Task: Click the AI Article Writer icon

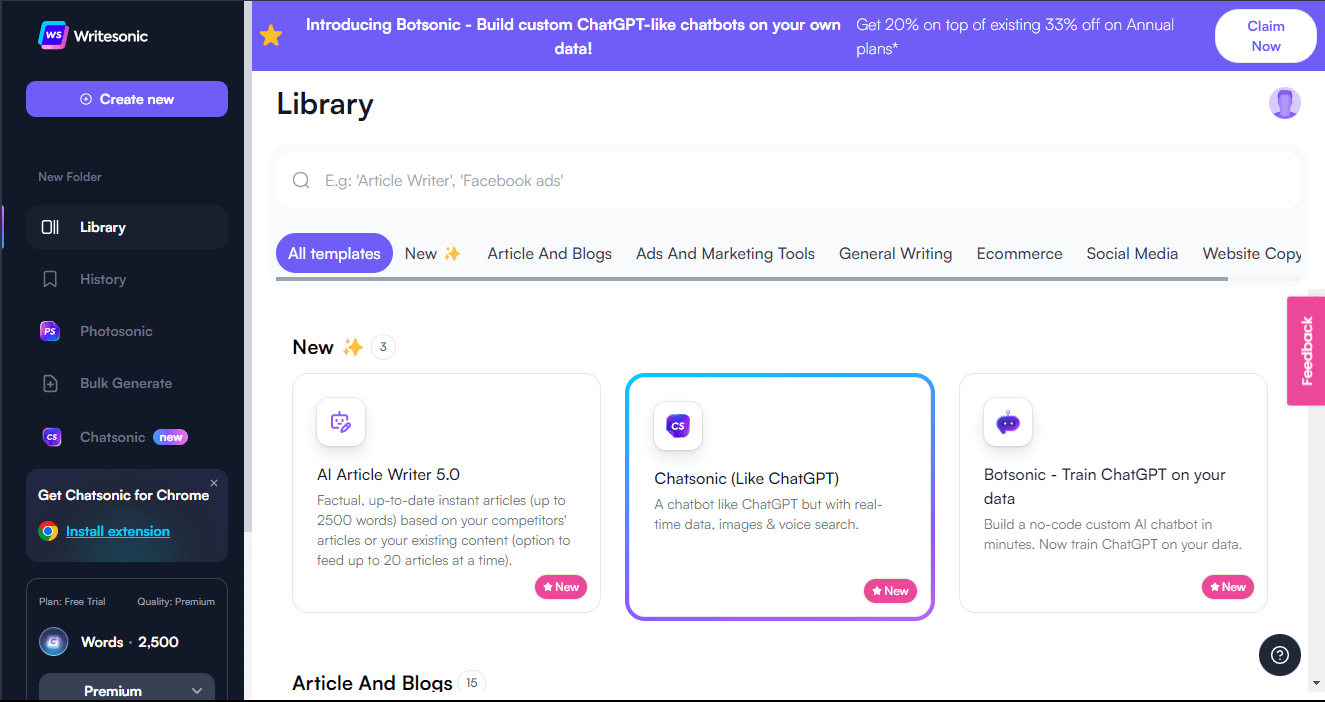Action: coord(341,422)
